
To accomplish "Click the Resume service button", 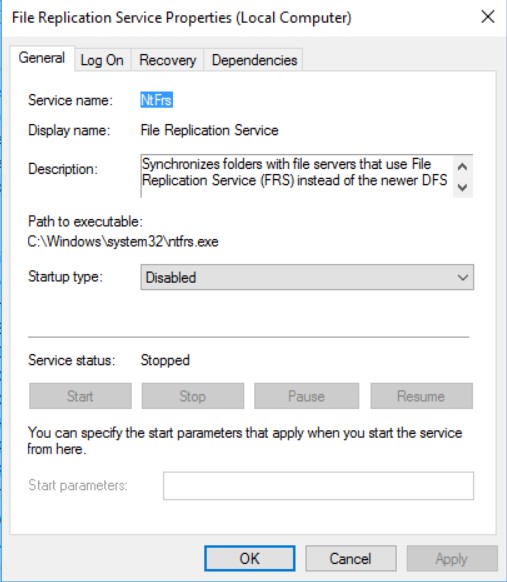I will coord(421,396).
